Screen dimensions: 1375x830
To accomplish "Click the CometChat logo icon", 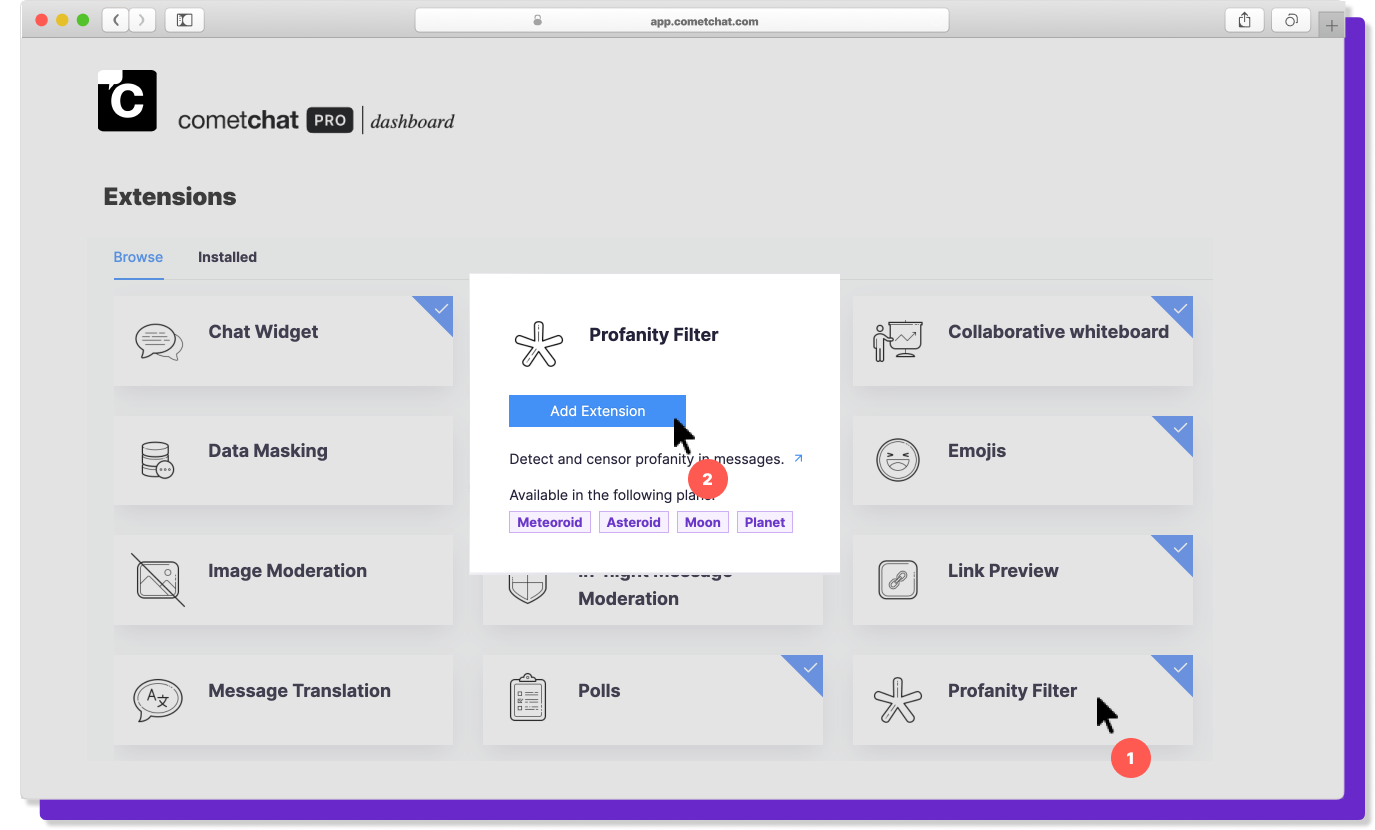I will 127,101.
